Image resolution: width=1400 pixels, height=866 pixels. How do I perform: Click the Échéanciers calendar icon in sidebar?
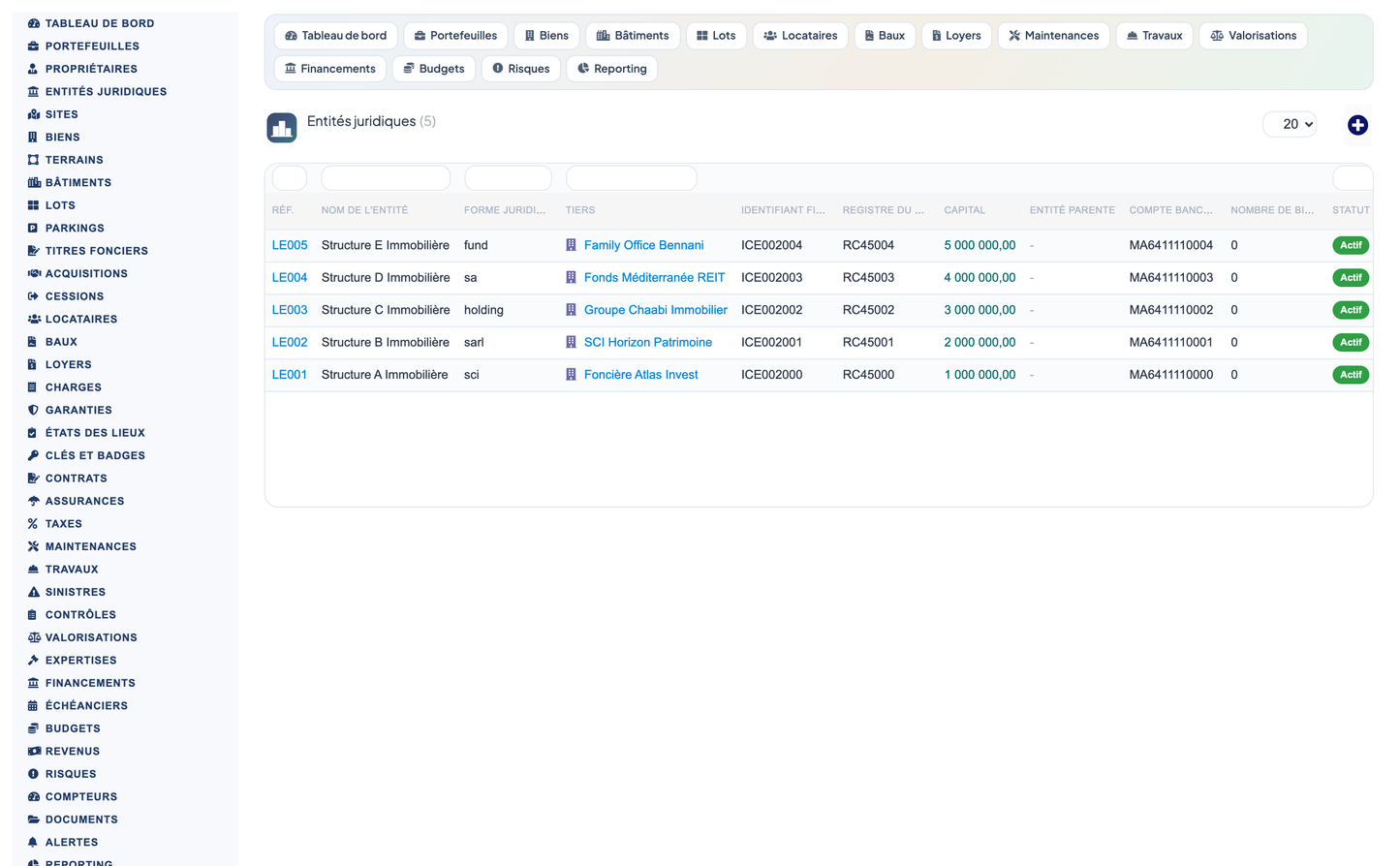pos(34,706)
